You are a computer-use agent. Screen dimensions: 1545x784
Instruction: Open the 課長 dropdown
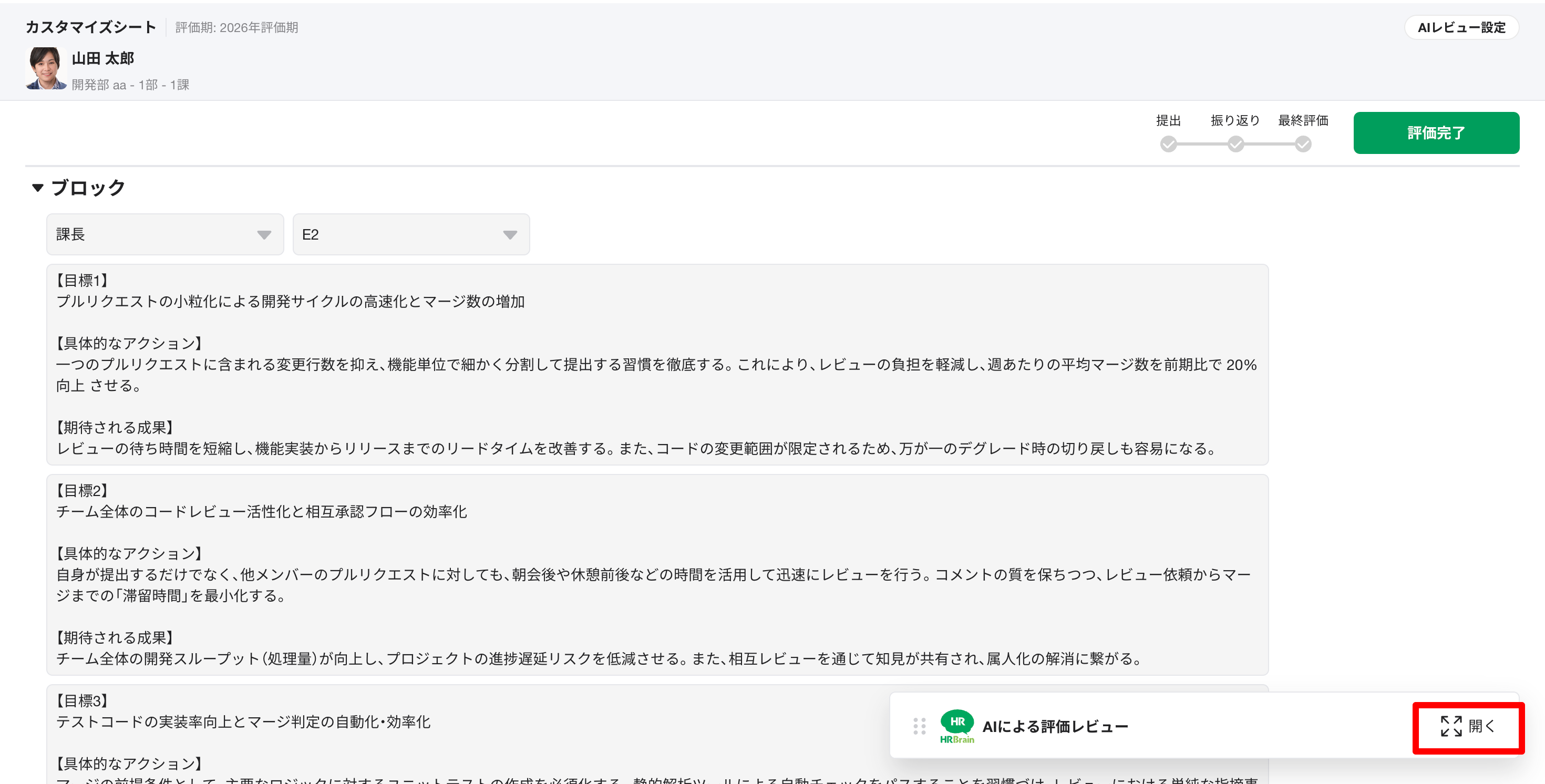click(165, 234)
